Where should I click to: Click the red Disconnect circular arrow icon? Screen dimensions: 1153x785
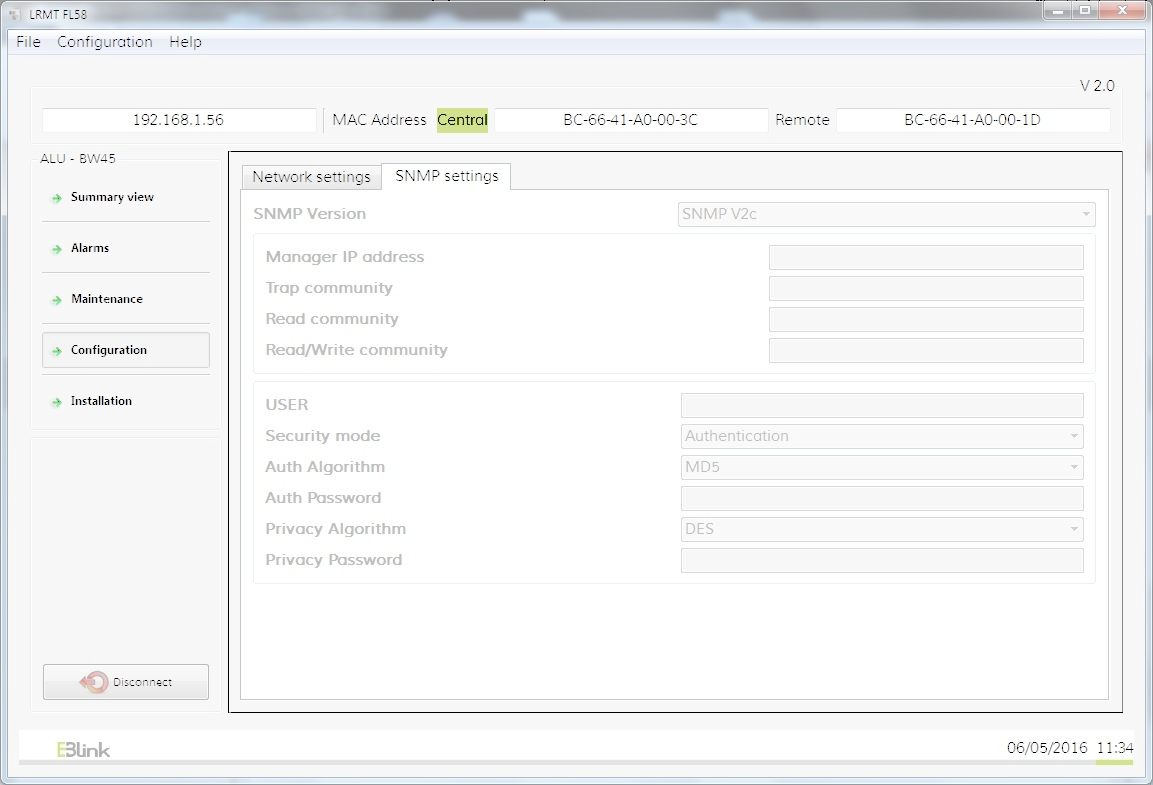tap(94, 682)
